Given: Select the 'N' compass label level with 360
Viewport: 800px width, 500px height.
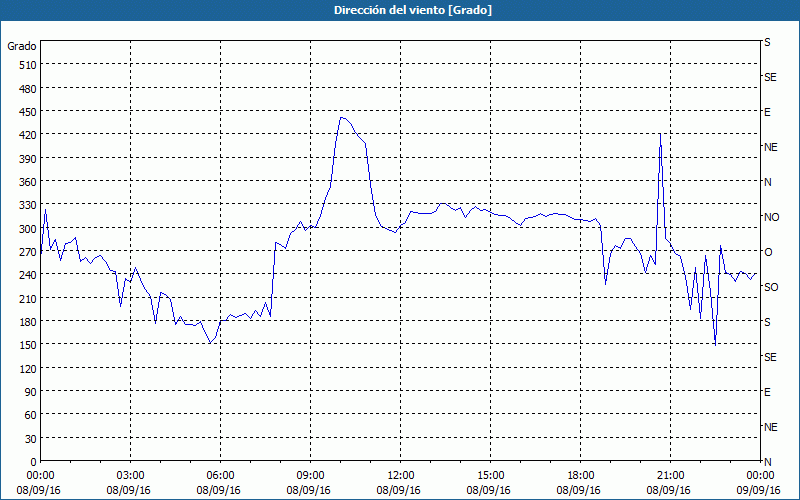Looking at the screenshot, I should [768, 182].
